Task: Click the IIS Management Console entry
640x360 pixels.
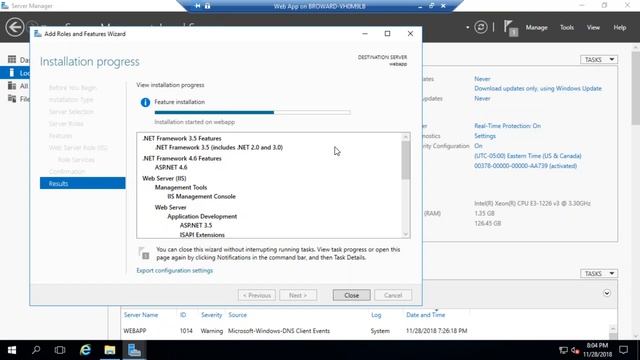Action: tap(201, 196)
